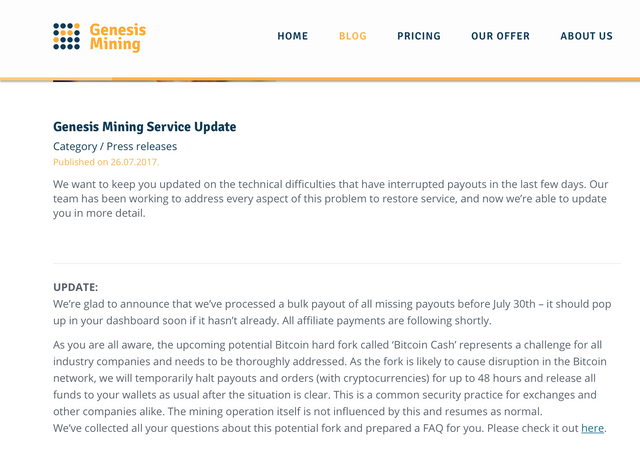Click the intro paragraph about technical difficulties
Screen dimensions: 640x451
pos(330,198)
